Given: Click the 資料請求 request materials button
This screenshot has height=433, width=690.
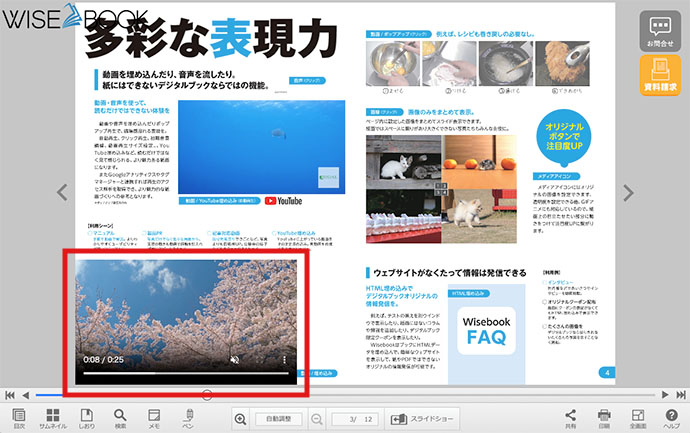Looking at the screenshot, I should click(x=660, y=76).
